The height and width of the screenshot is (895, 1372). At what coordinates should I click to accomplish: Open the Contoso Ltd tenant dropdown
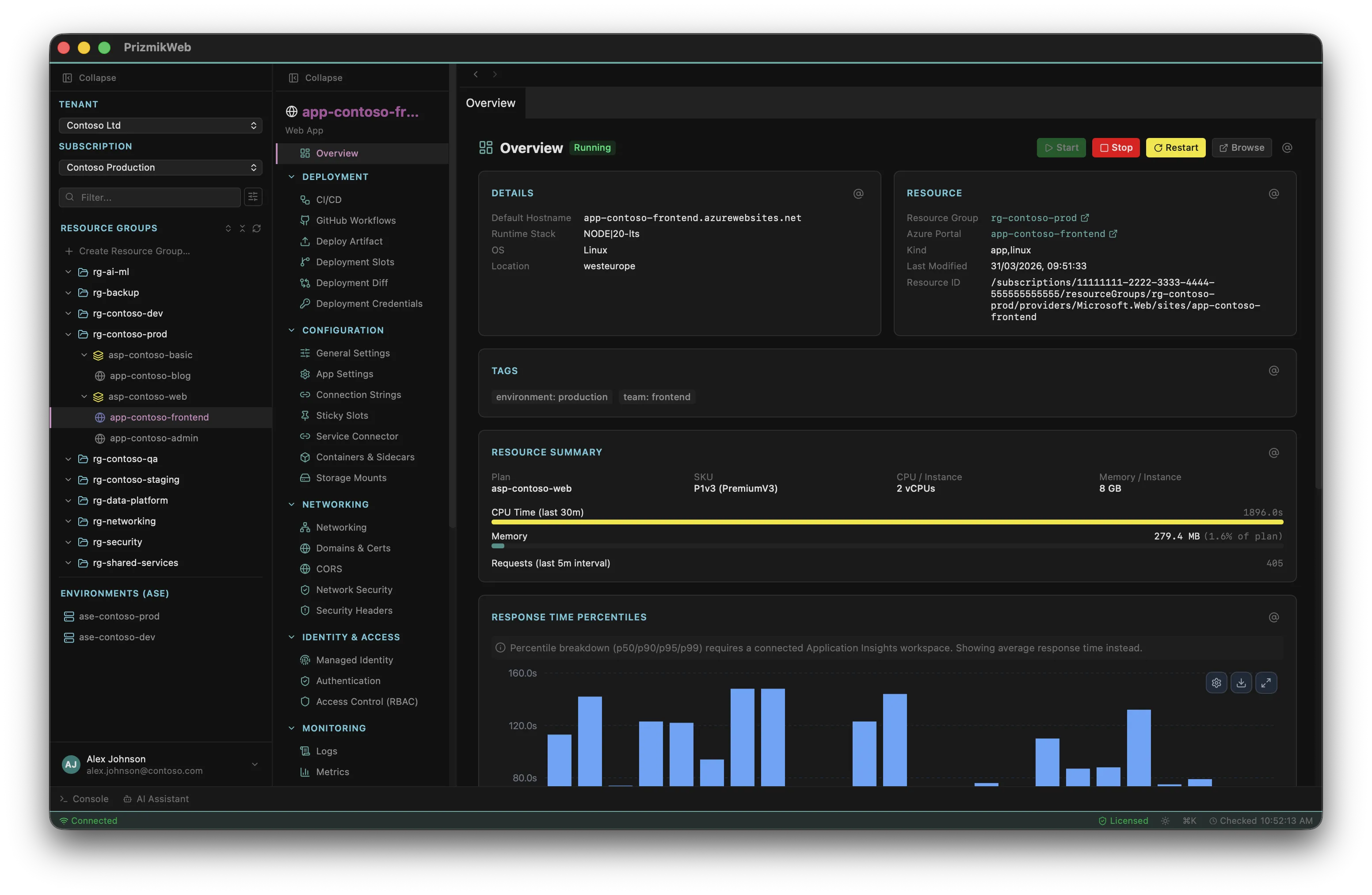(x=160, y=125)
